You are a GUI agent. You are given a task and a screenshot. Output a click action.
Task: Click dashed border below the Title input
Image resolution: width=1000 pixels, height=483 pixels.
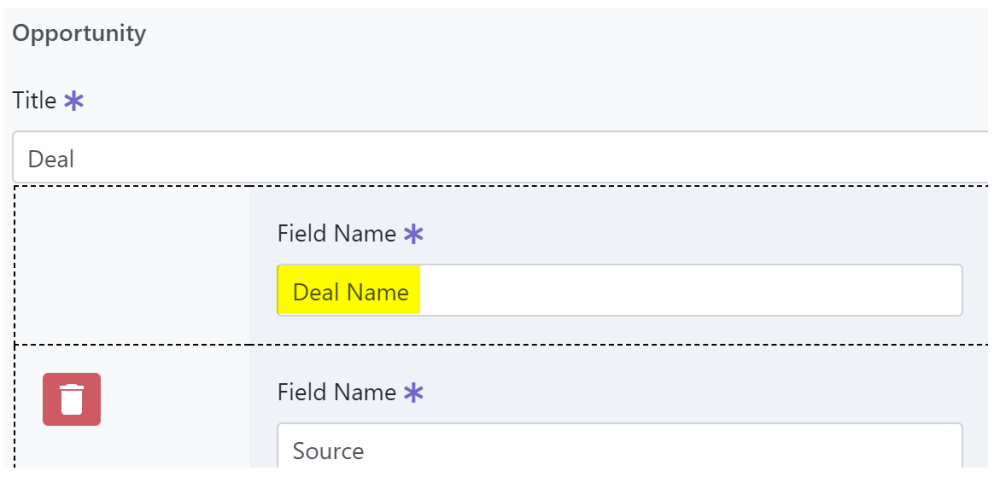coord(500,187)
